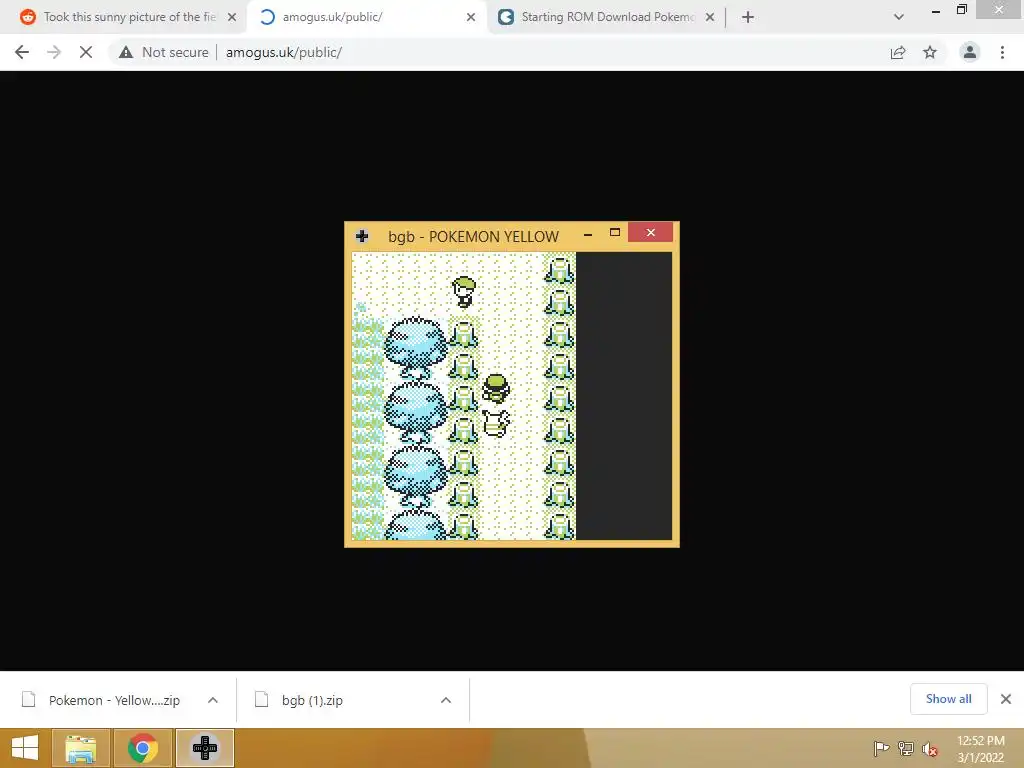Click the NPC trainer at top

click(464, 292)
